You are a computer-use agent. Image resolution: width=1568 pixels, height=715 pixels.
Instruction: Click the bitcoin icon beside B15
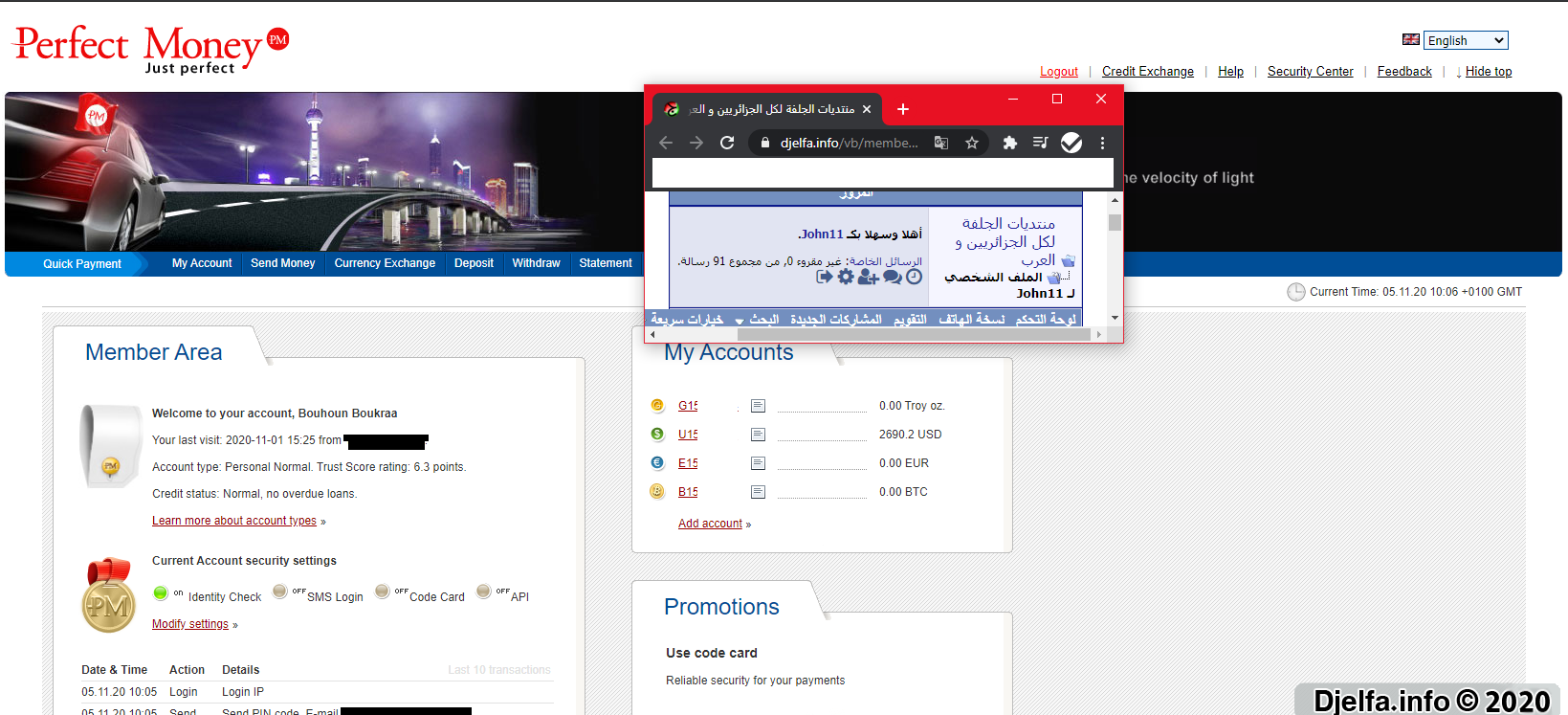tap(657, 491)
